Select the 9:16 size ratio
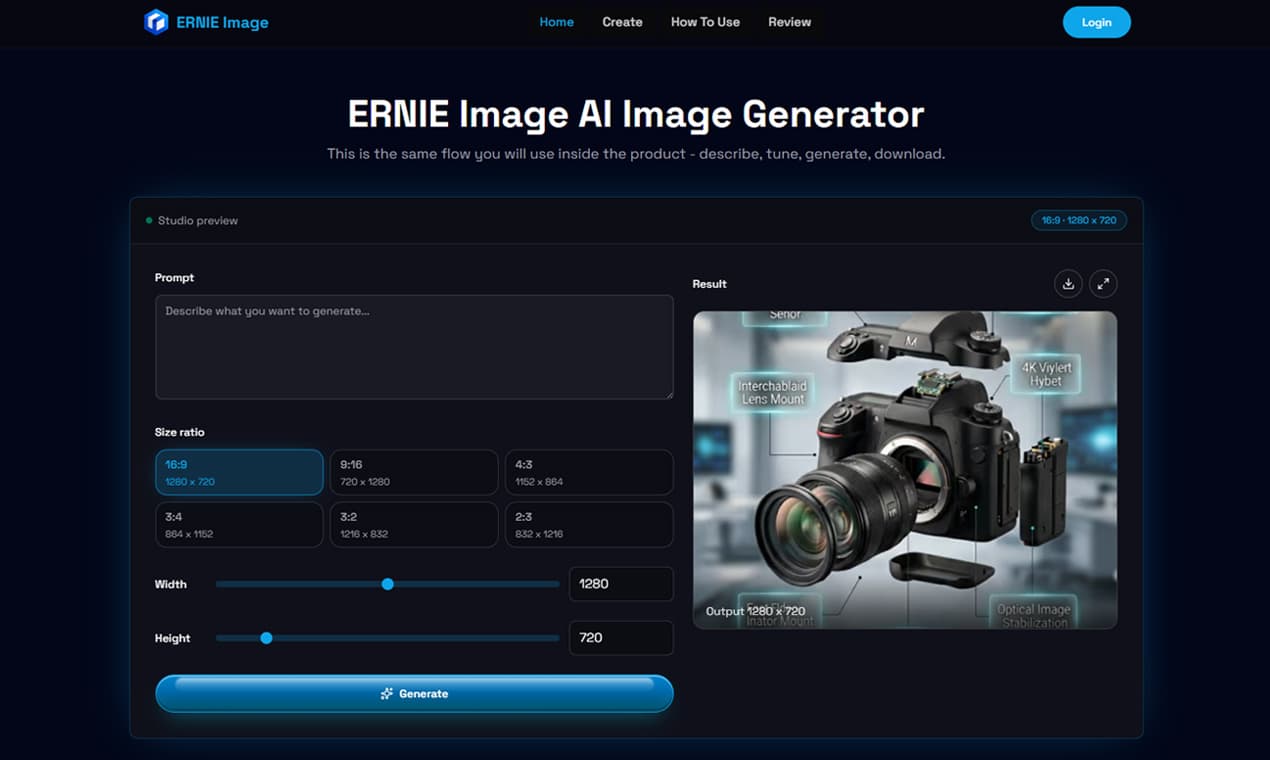The image size is (1270, 760). click(x=413, y=471)
